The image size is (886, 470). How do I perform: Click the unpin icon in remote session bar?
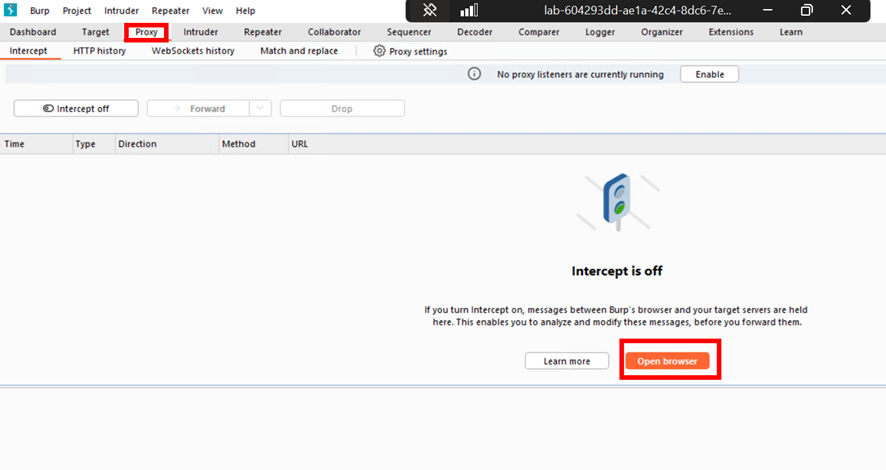coord(429,10)
